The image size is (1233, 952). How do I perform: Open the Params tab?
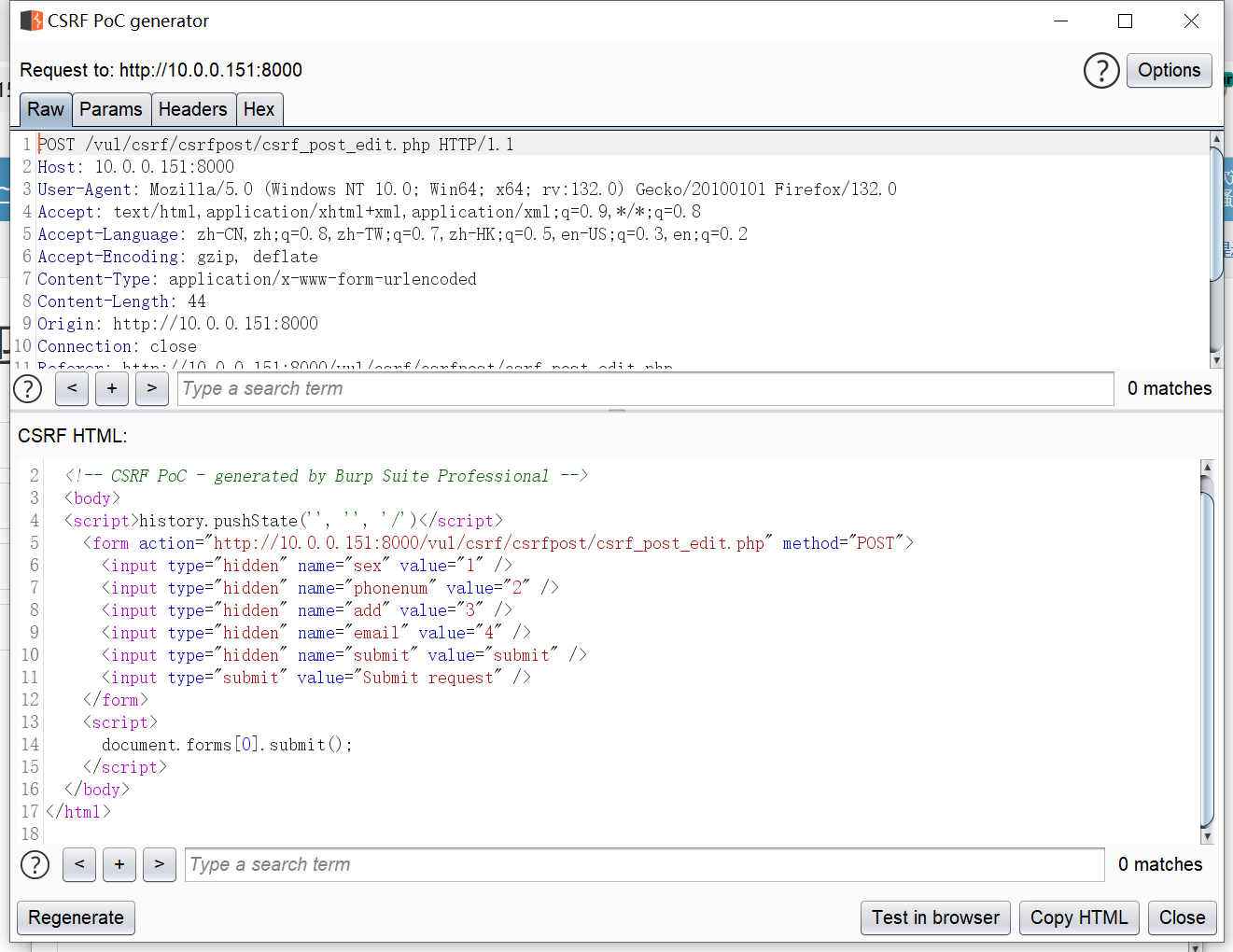(111, 109)
